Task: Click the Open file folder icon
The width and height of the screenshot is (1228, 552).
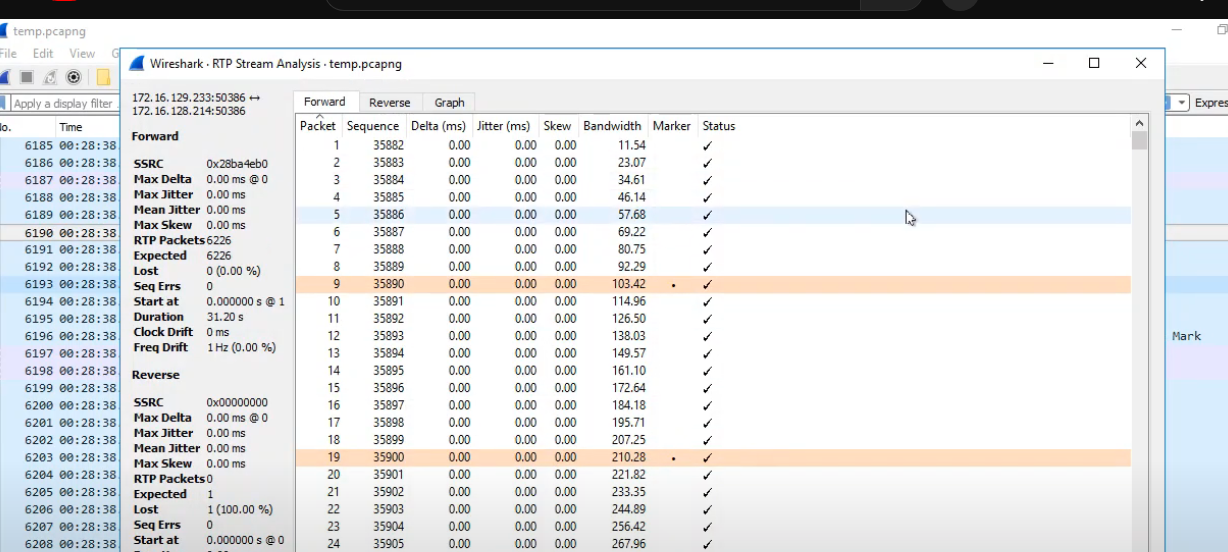Action: 103,78
